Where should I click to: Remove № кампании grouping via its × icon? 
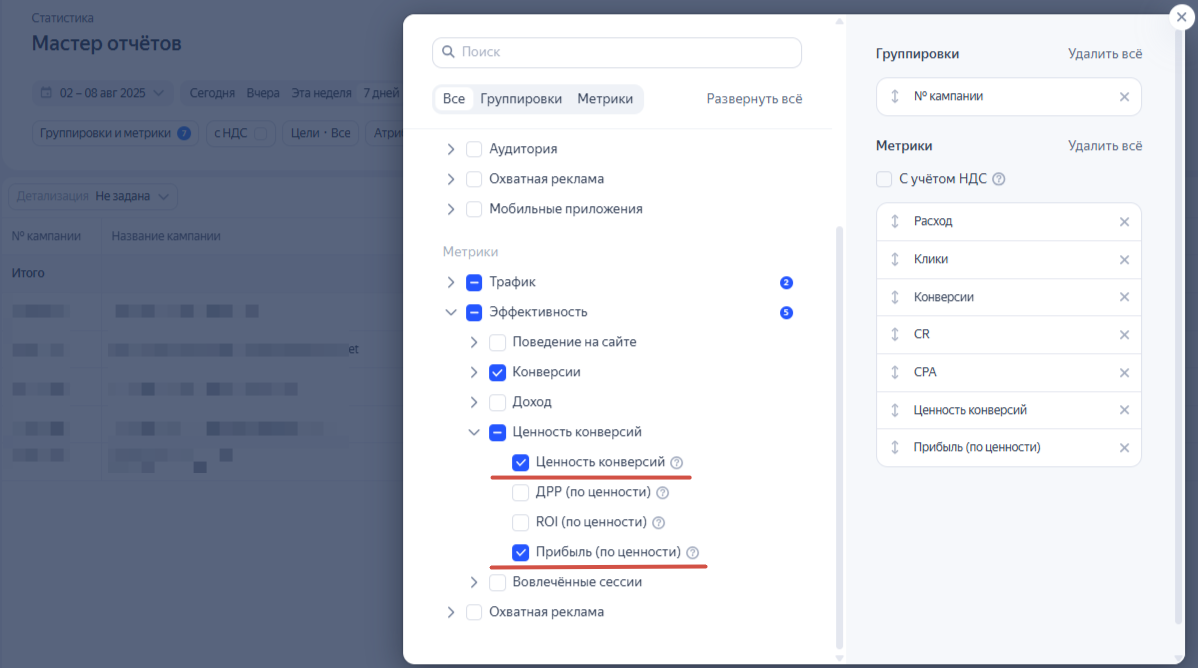point(1125,97)
